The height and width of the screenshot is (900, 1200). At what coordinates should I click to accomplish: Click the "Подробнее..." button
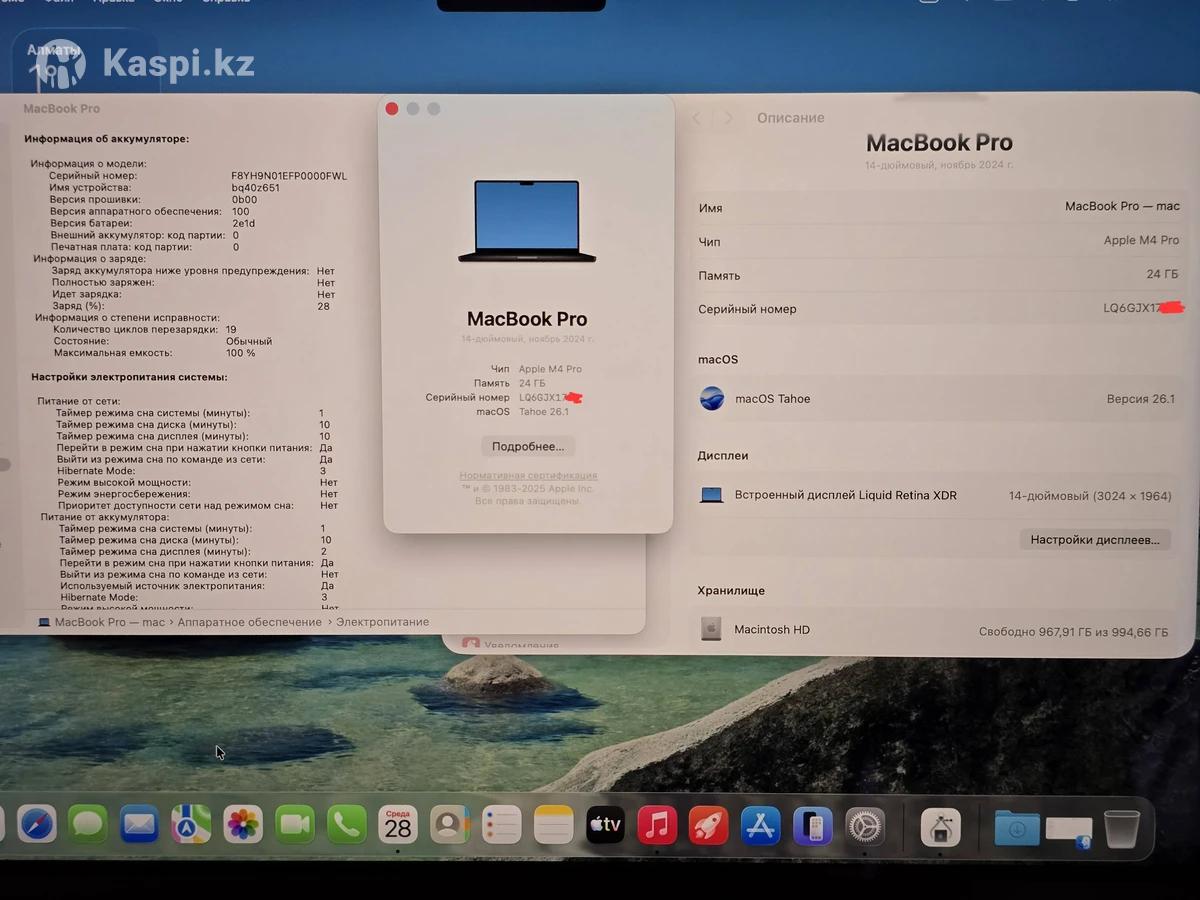click(x=528, y=446)
